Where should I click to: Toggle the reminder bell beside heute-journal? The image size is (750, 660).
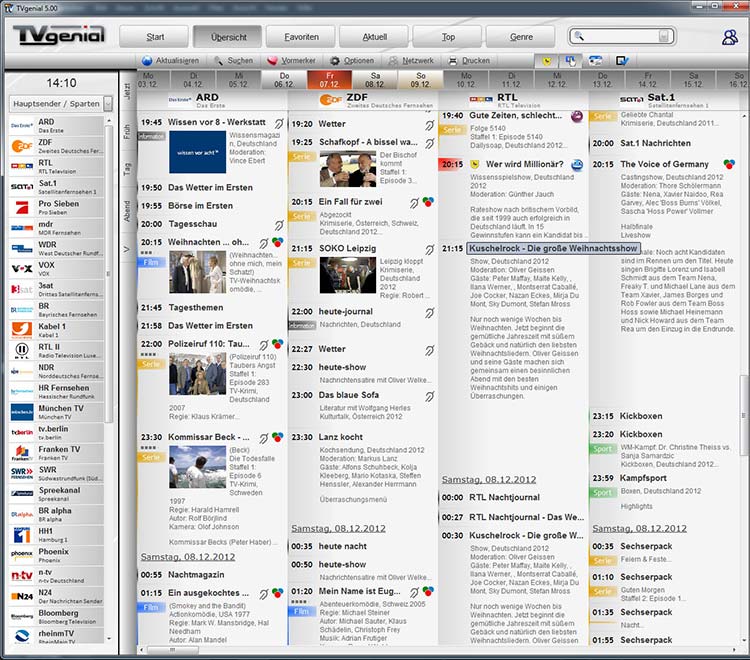(430, 313)
